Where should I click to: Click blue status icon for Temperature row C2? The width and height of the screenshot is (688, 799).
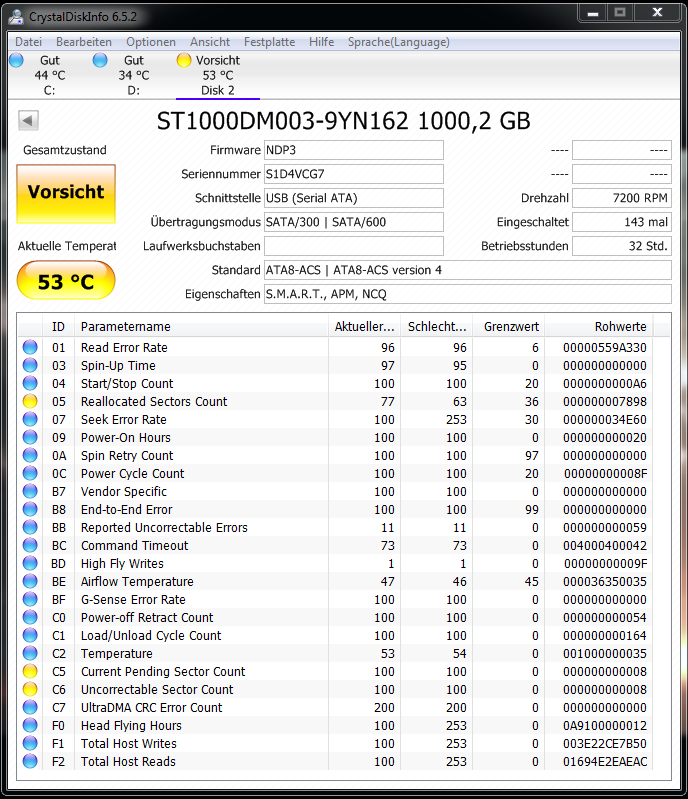point(30,653)
